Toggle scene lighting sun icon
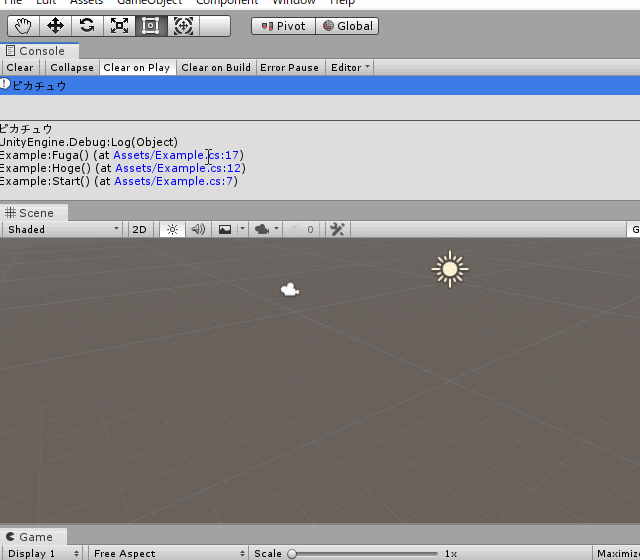 [172, 229]
